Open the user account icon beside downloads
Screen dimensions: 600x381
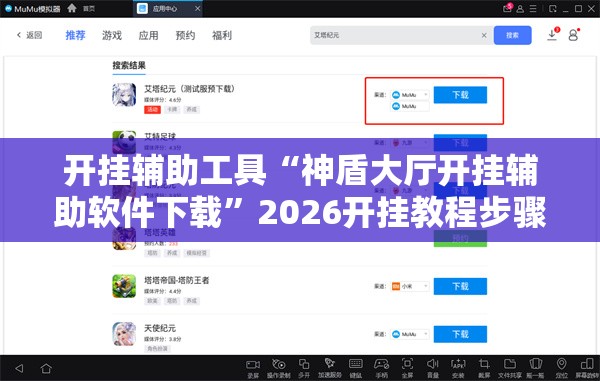(573, 35)
